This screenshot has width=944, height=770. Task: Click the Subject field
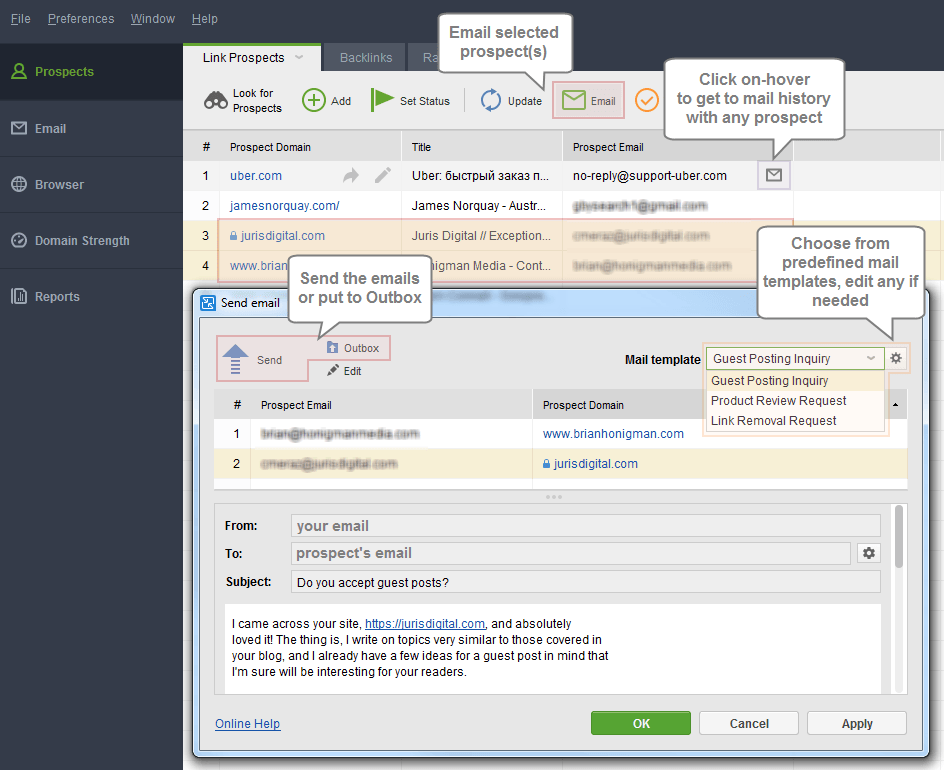pyautogui.click(x=585, y=582)
